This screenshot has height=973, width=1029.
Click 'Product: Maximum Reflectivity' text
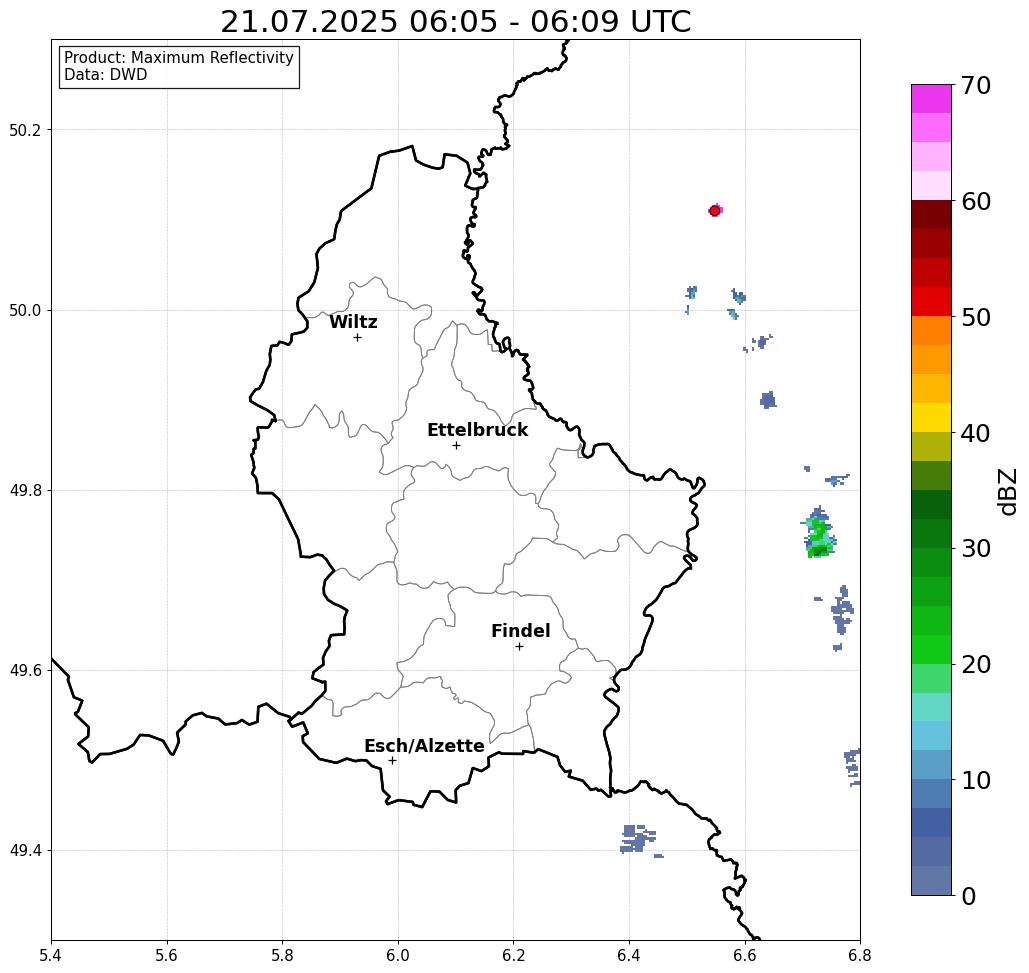[x=178, y=58]
